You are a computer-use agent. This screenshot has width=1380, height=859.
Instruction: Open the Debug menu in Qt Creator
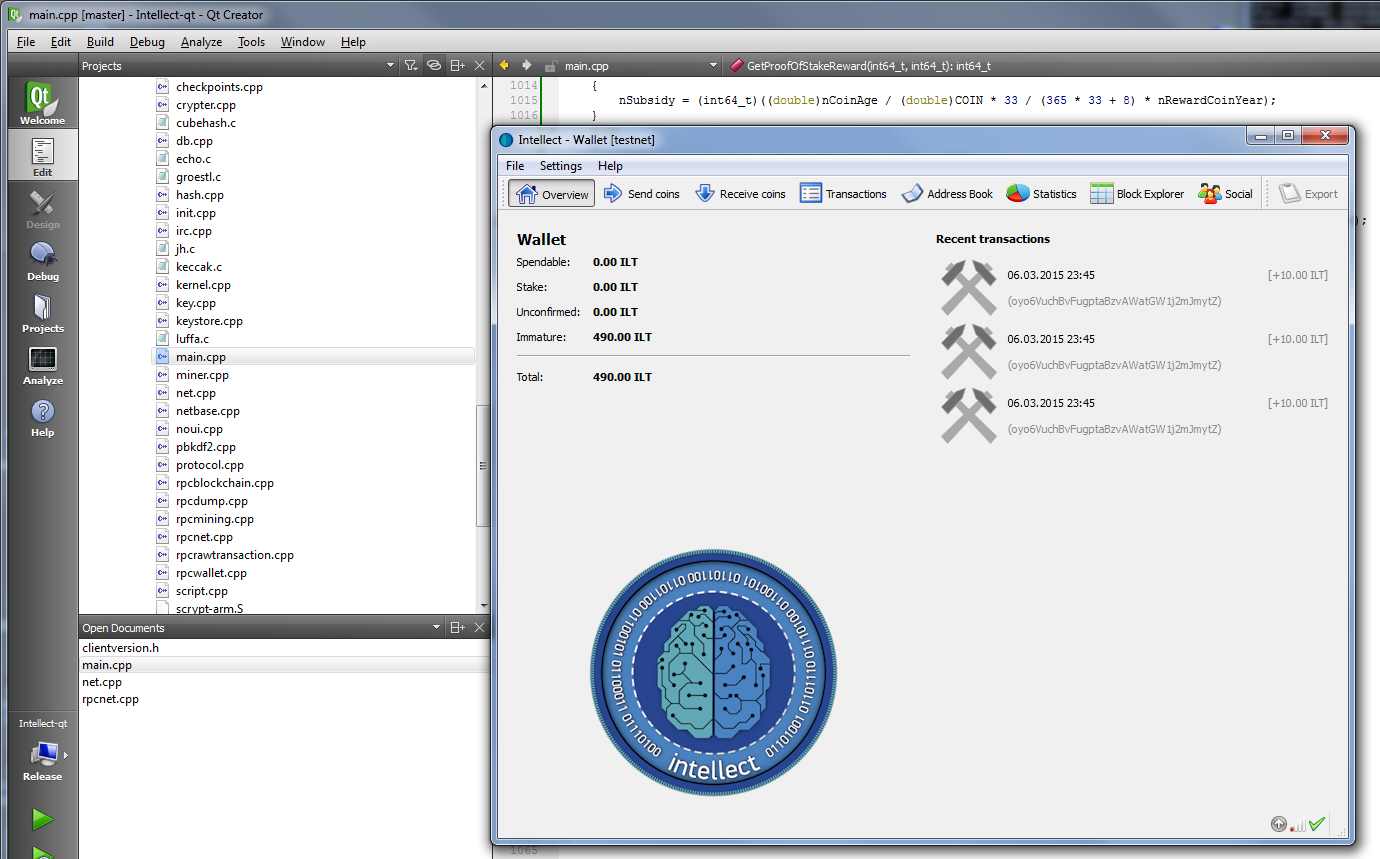pyautogui.click(x=147, y=42)
